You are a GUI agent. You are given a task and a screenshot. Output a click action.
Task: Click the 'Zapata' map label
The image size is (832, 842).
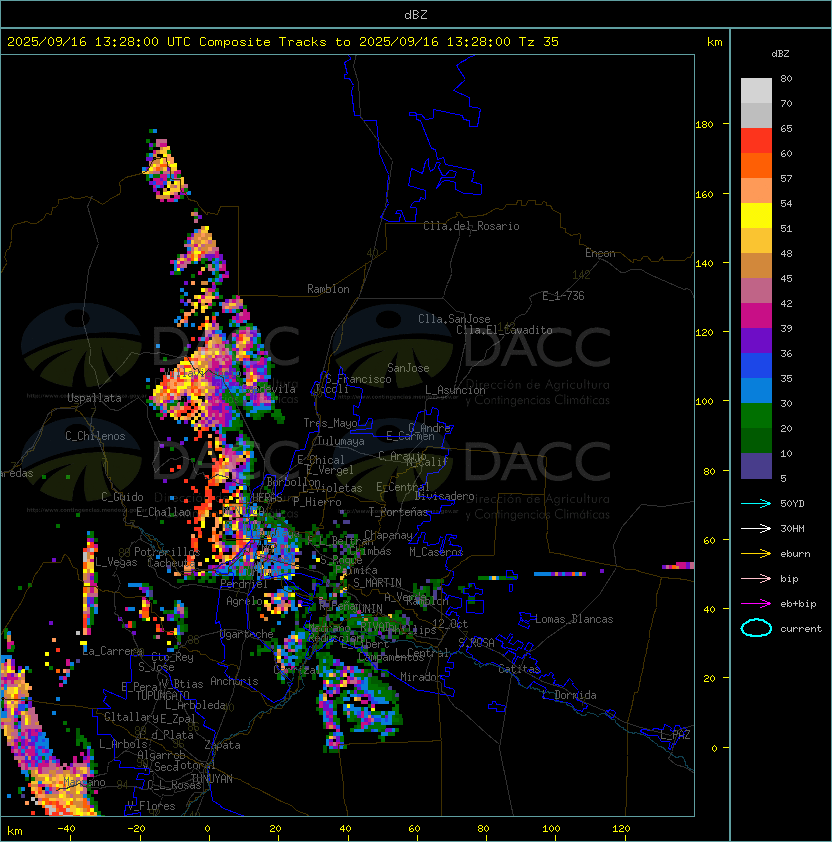coord(222,745)
